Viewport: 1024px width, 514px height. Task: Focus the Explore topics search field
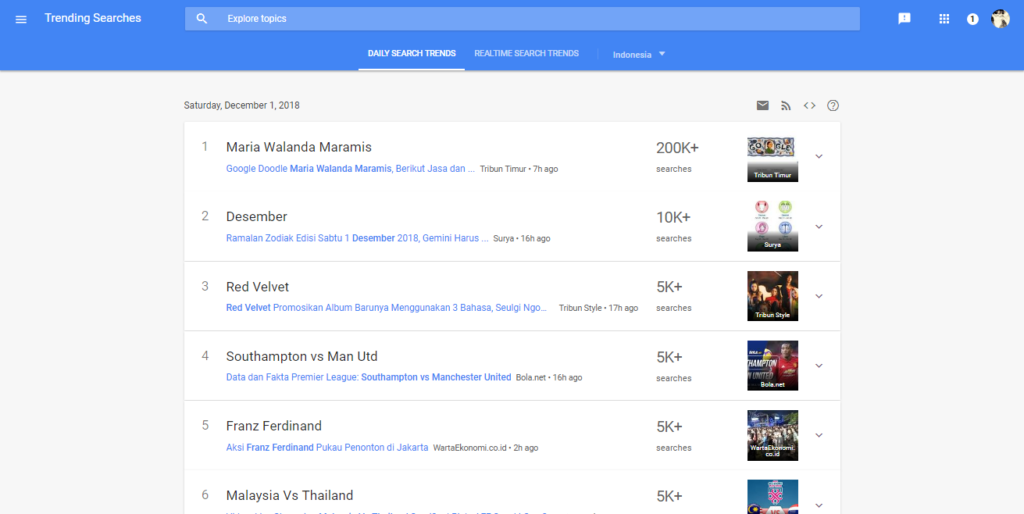[522, 19]
